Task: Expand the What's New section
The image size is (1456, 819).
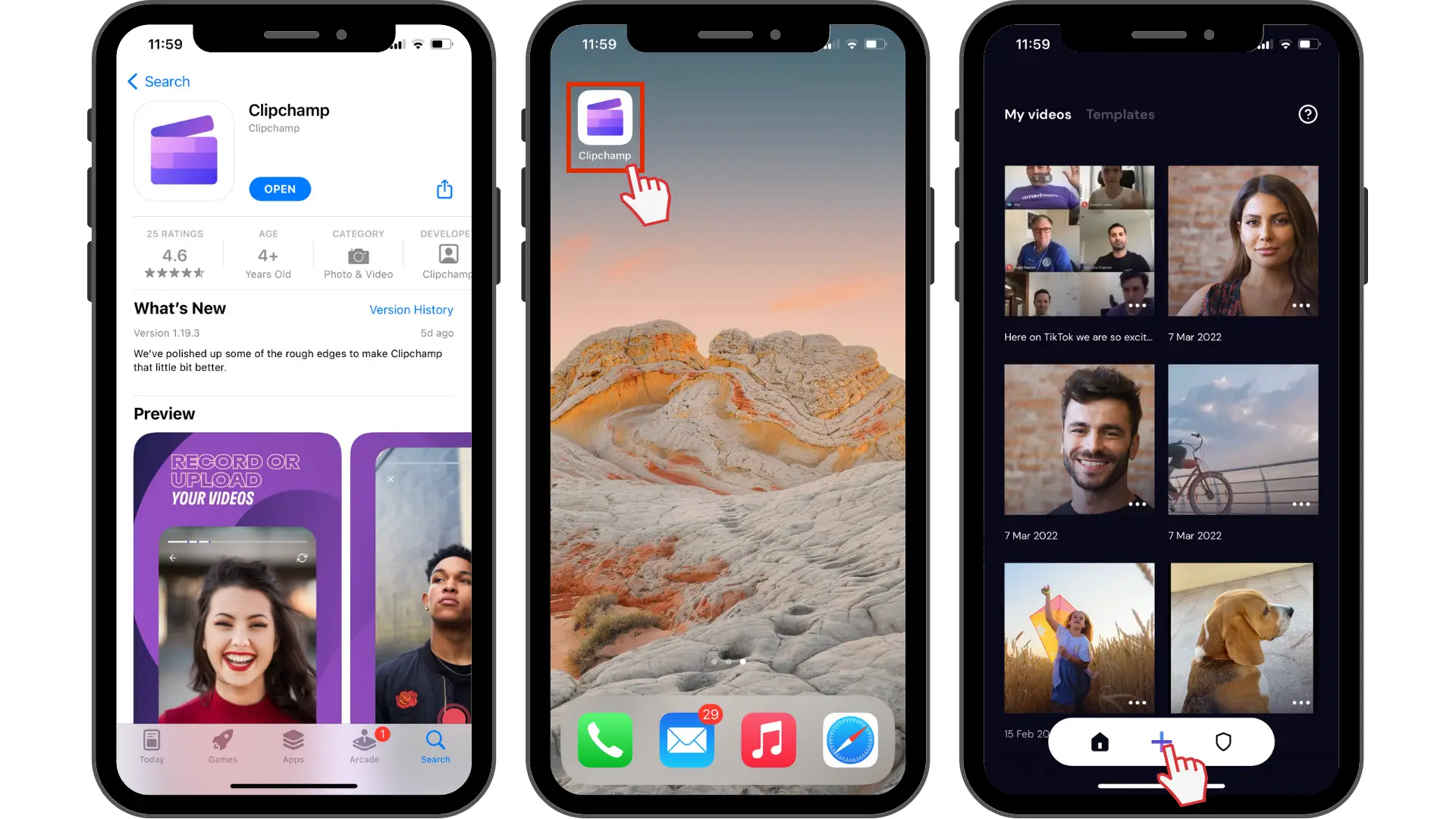Action: [179, 309]
